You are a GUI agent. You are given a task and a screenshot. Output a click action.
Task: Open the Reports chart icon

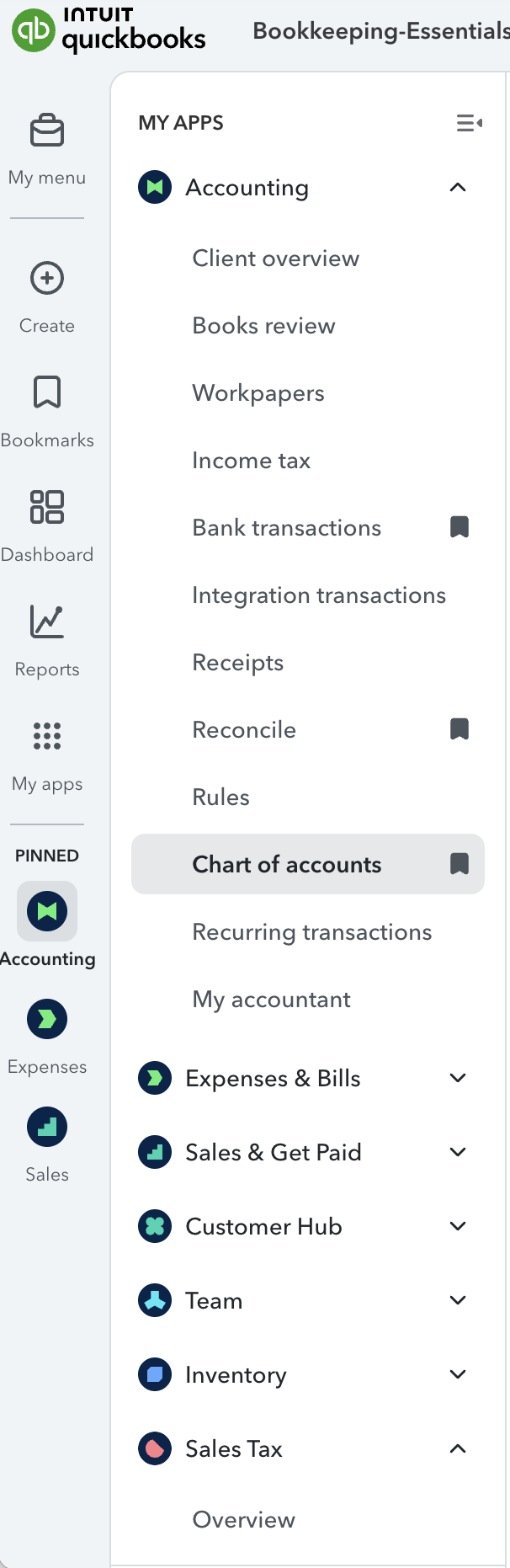pos(47,621)
